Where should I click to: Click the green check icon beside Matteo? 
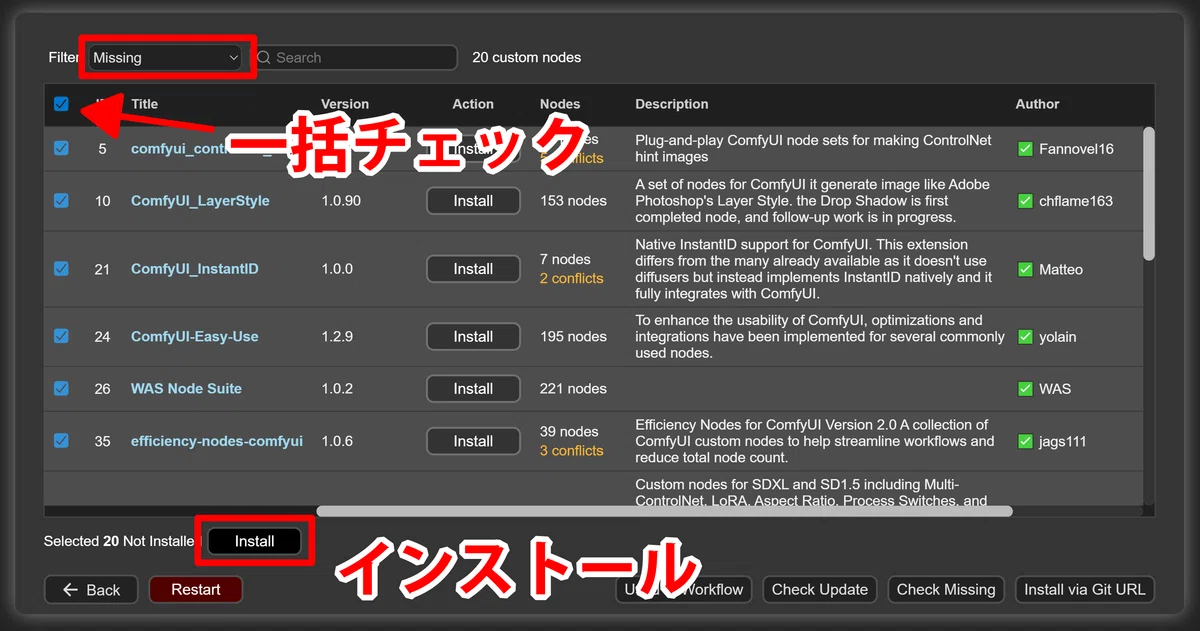click(1025, 269)
